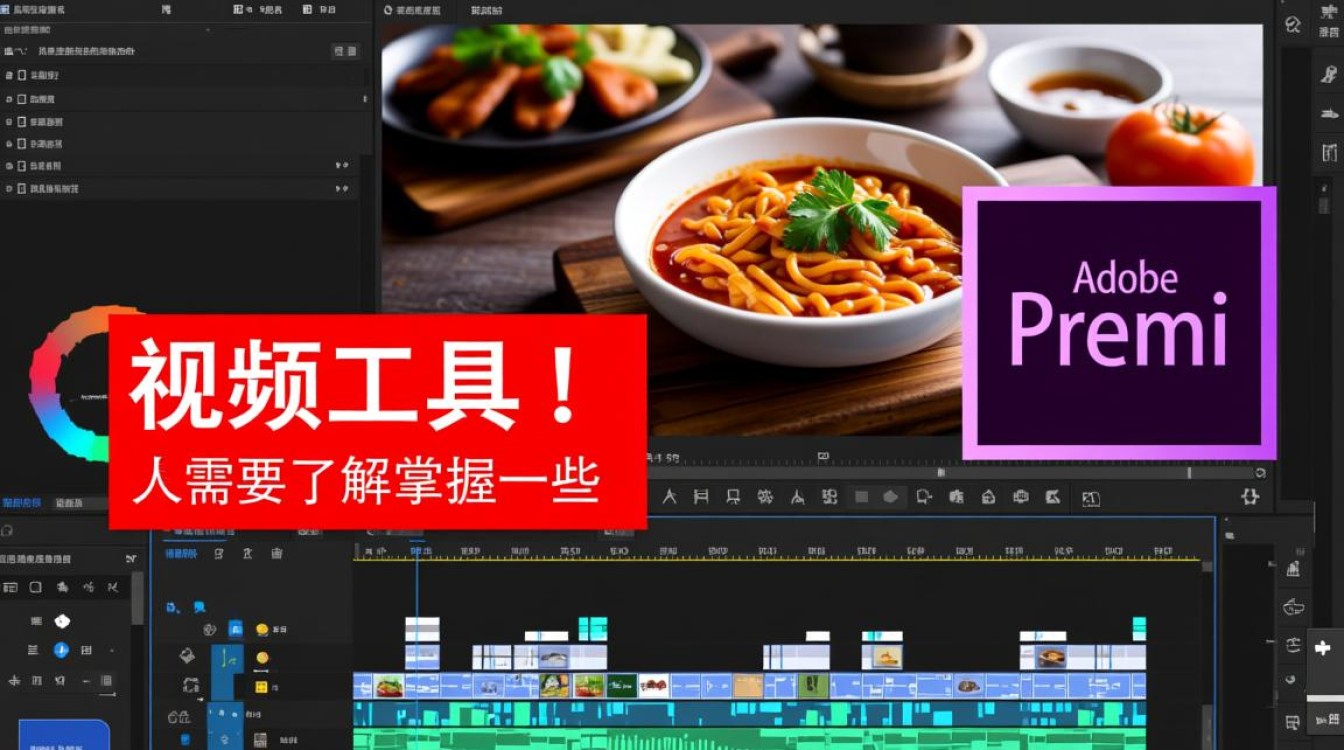The image size is (1344, 750).
Task: Select the tomato salad thumbnail clip at the timeline start
Action: pyautogui.click(x=388, y=686)
